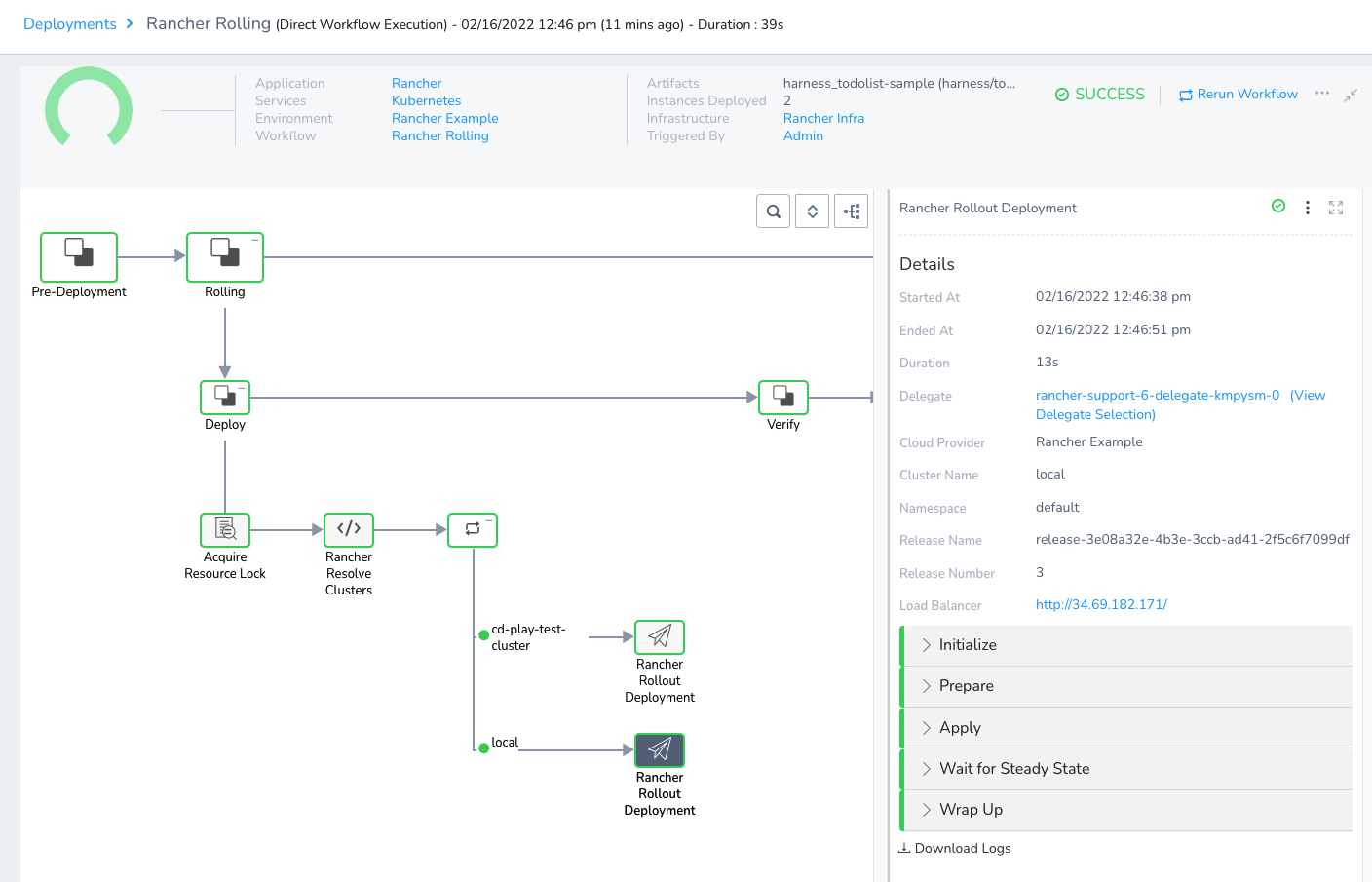The width and height of the screenshot is (1372, 882).
Task: Click the Started At timestamp value
Action: point(1113,296)
